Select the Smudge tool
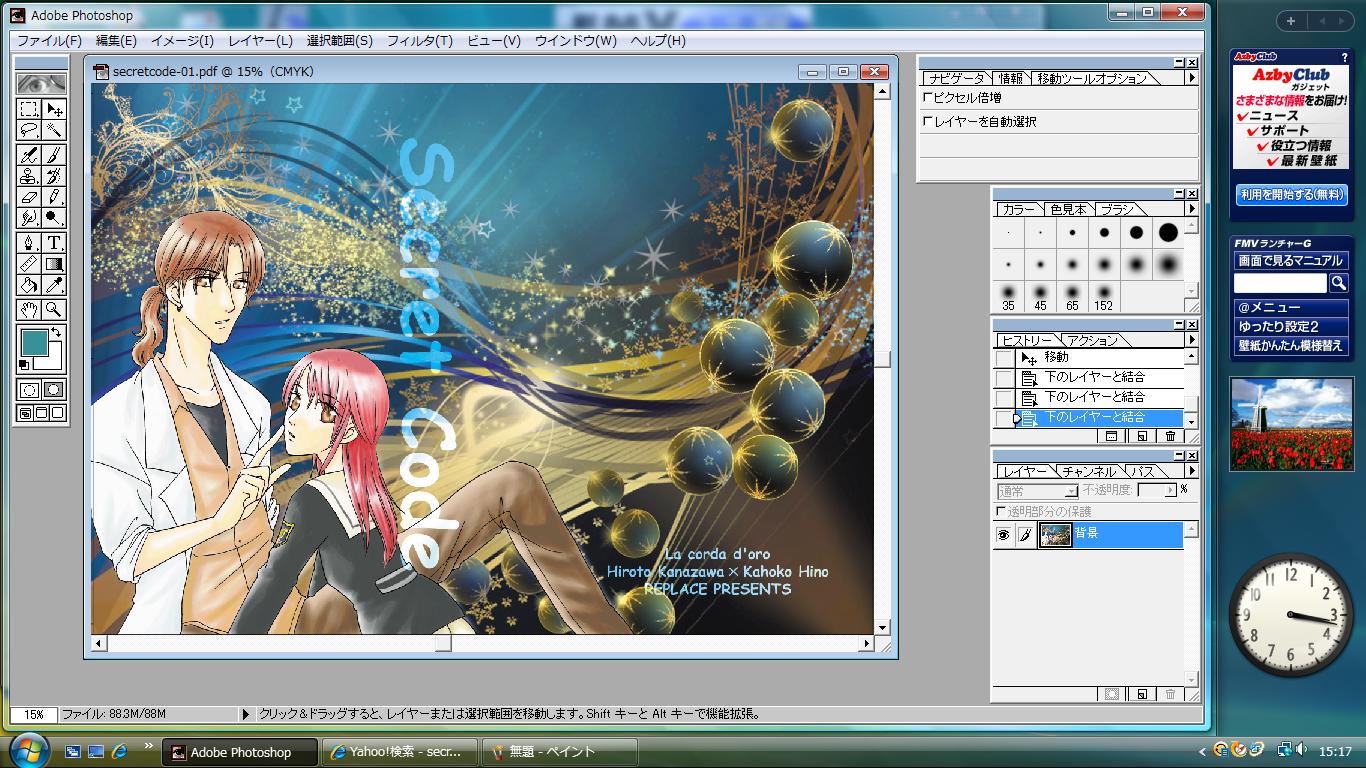Image resolution: width=1366 pixels, height=768 pixels. point(29,219)
